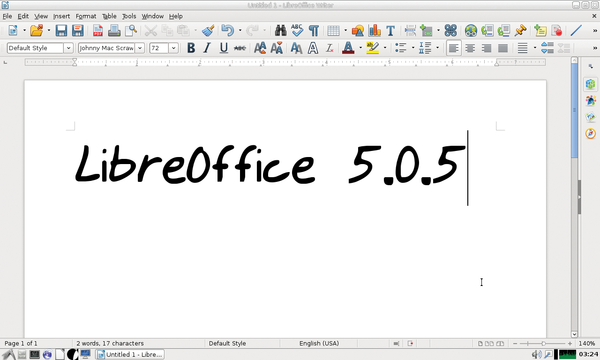Viewport: 600px width, 360px height.
Task: Click English (USA) language in status bar
Action: coord(319,343)
